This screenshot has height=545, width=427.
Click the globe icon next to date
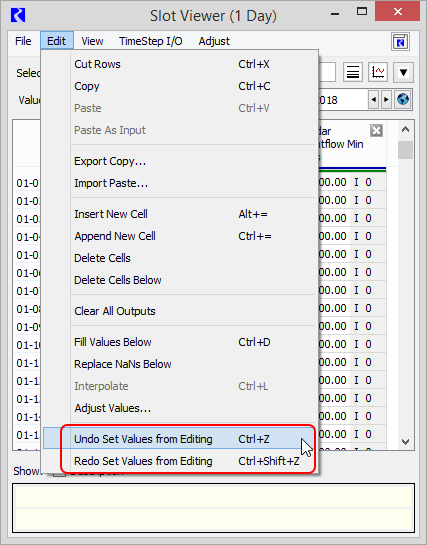pyautogui.click(x=403, y=99)
